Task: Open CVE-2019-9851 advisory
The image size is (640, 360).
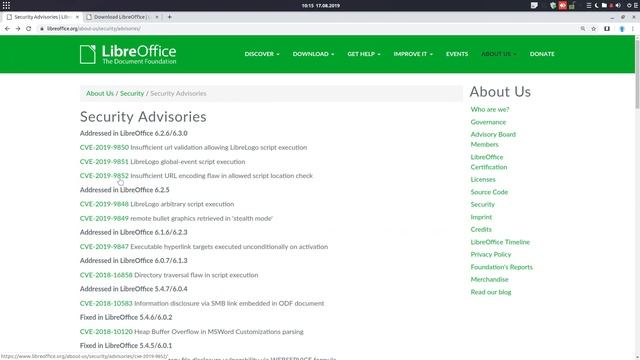Action: [104, 162]
